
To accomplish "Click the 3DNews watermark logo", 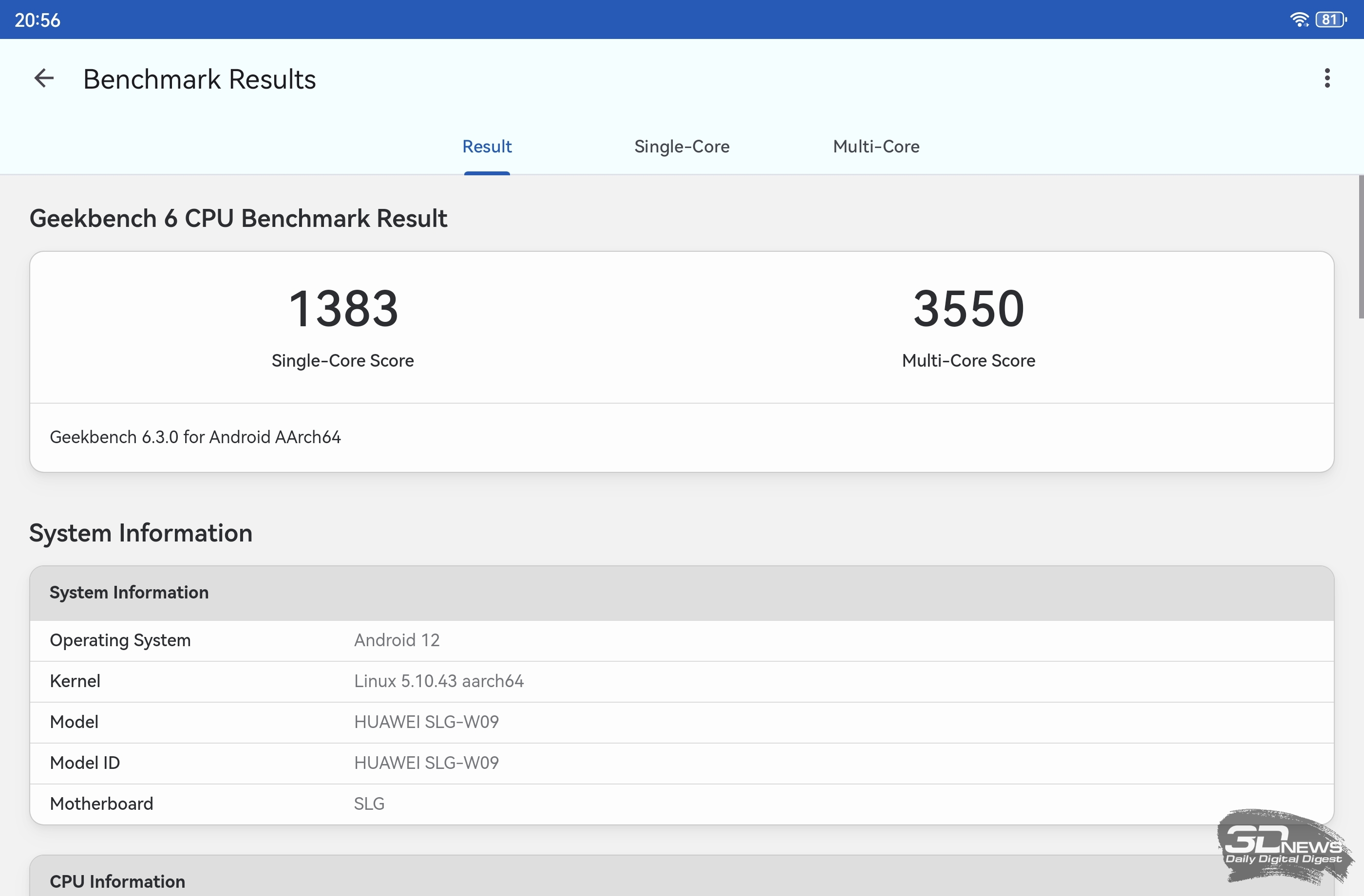I will (1283, 847).
